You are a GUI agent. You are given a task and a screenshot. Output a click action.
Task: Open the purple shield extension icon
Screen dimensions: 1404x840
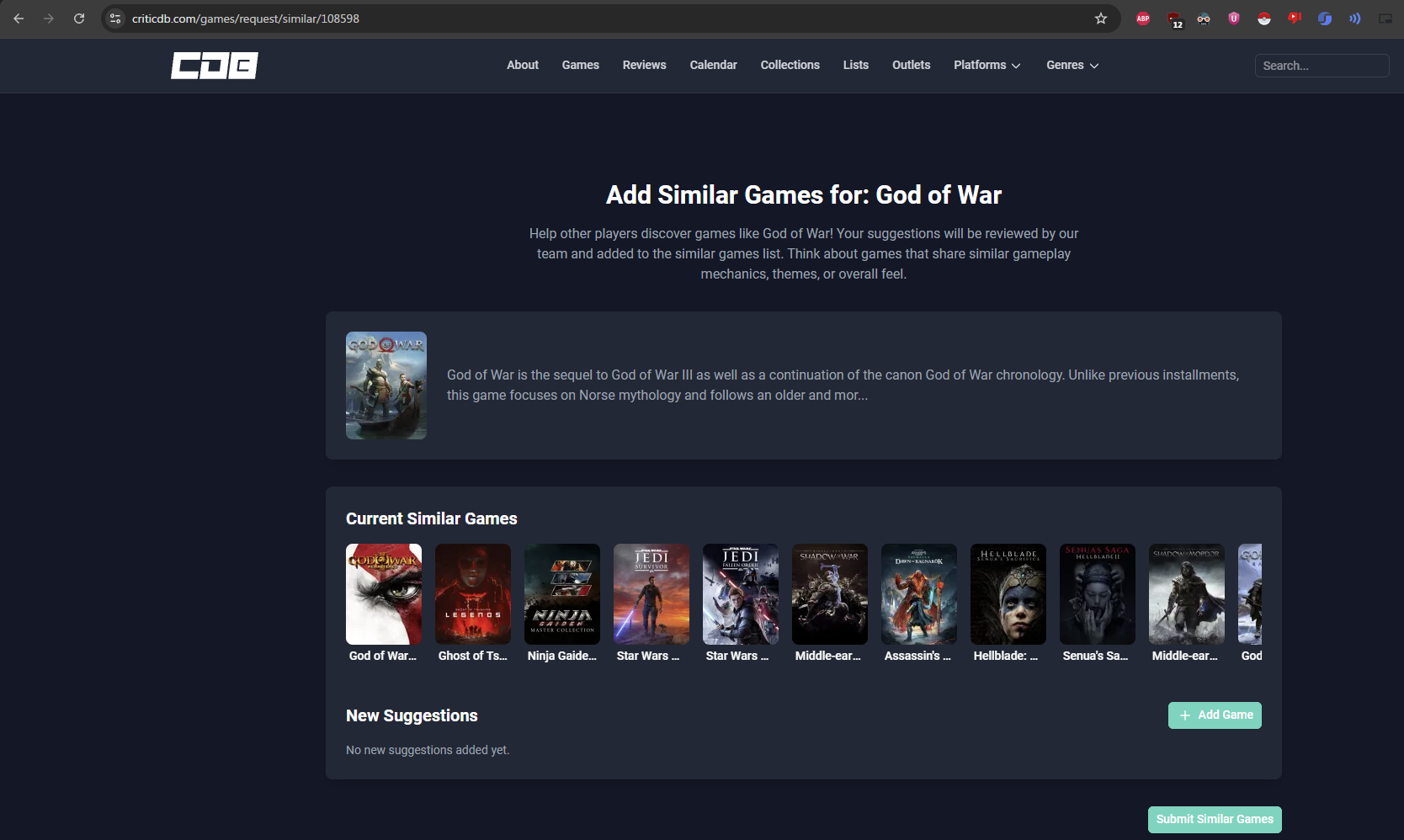pos(1234,19)
